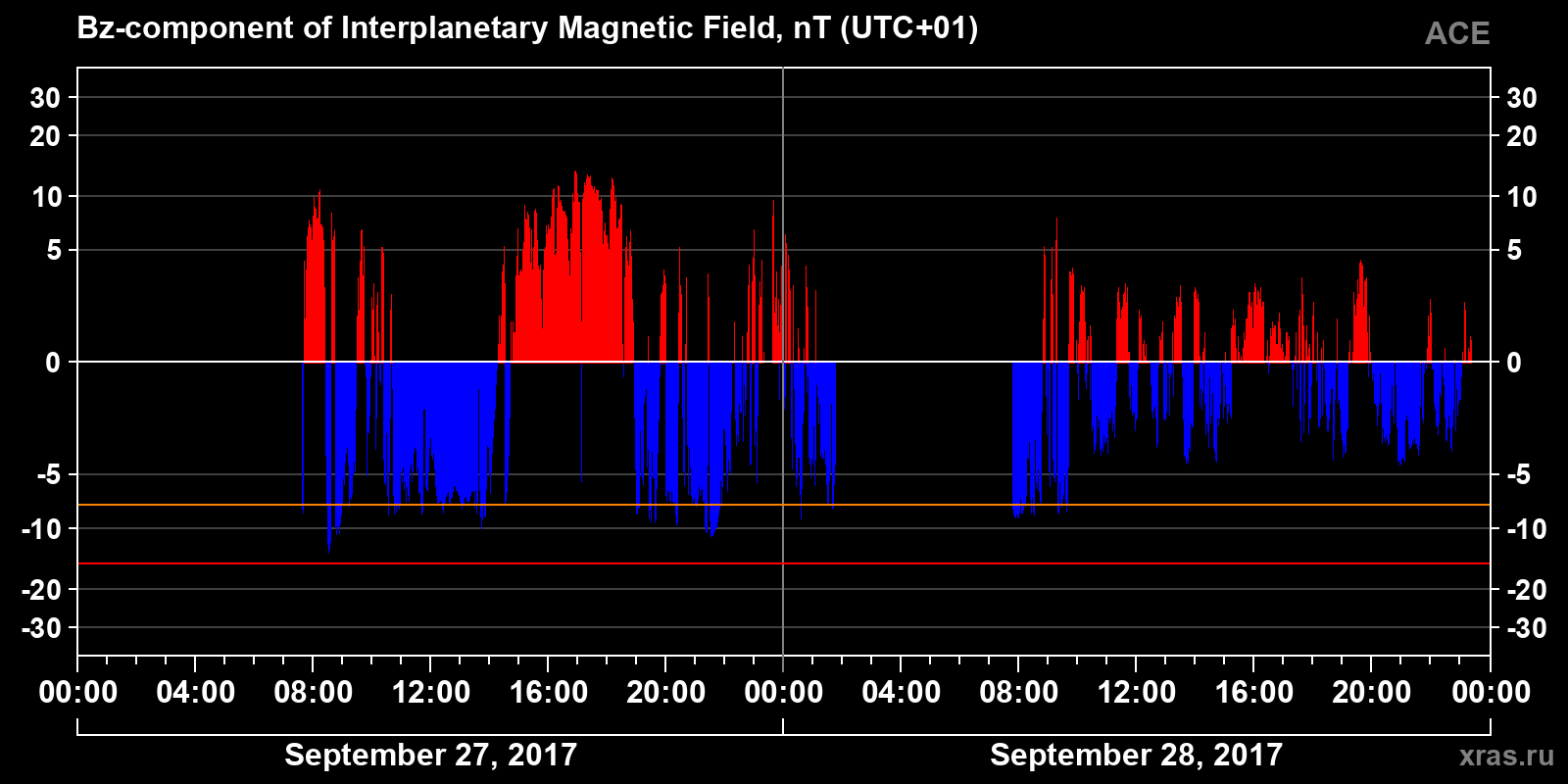Click the "04:00" time label for September 27
Screen dimensions: 1568x784
[x=196, y=693]
